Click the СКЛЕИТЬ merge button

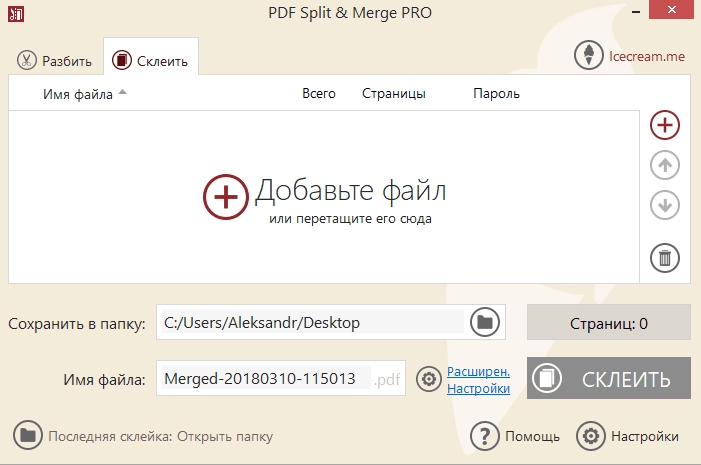pyautogui.click(x=609, y=378)
